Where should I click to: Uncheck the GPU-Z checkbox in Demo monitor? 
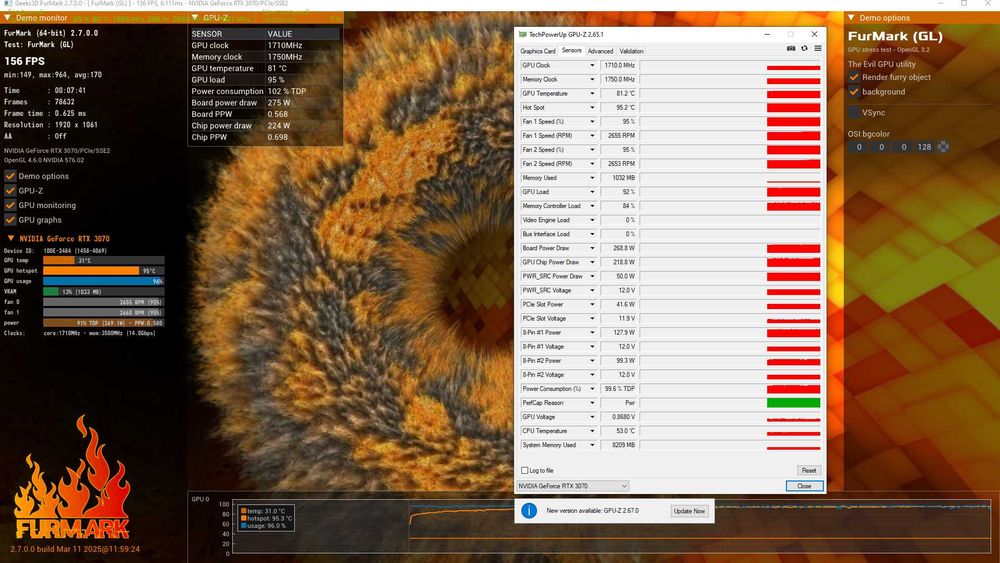click(10, 191)
